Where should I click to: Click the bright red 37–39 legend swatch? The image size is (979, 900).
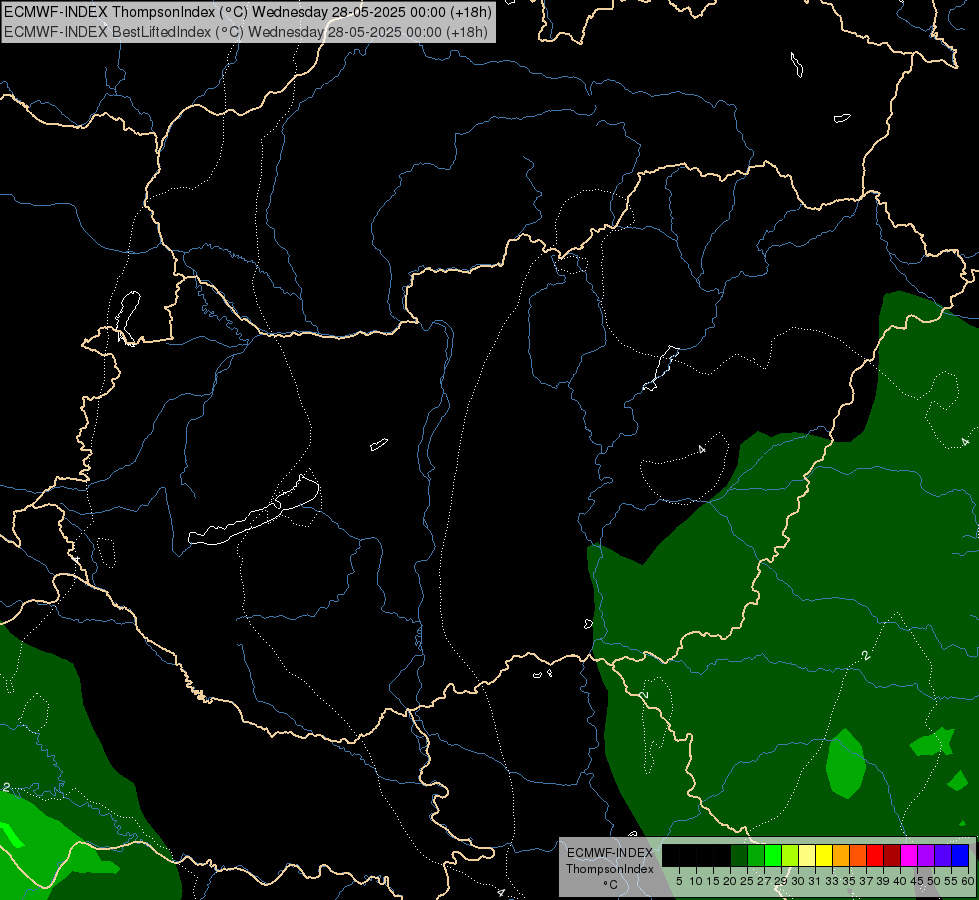point(875,855)
